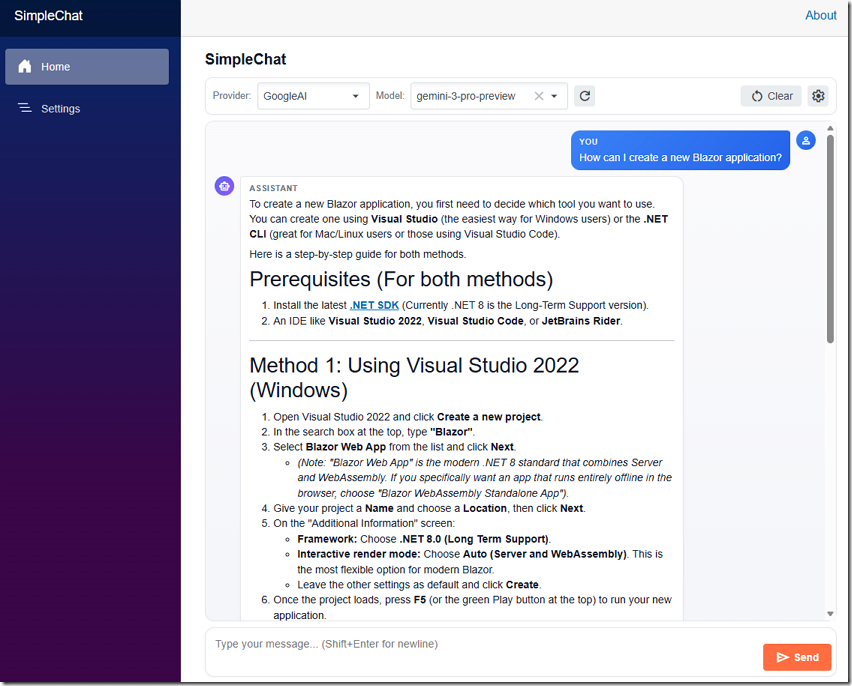Viewport: 852px width, 686px height.
Task: Click the 'Interactive render mode' bullet
Action: tap(480, 562)
